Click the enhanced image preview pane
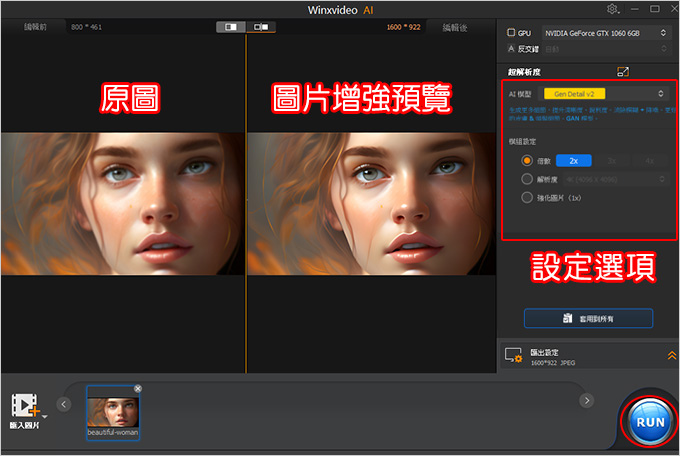680x456 pixels. coord(371,203)
